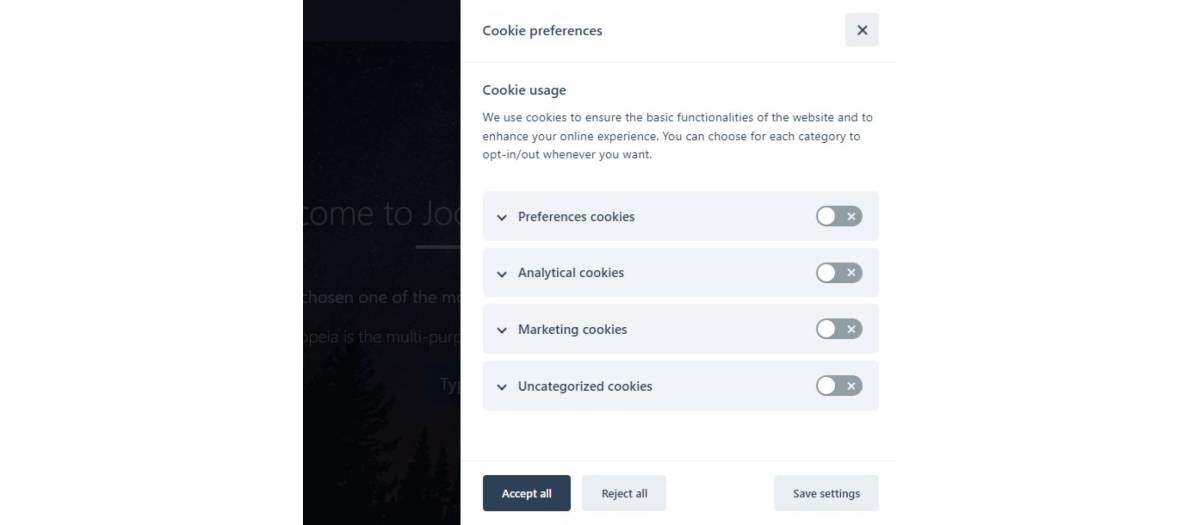Open the Preferences cookies section label
Screen dimensions: 1200x525
point(576,217)
